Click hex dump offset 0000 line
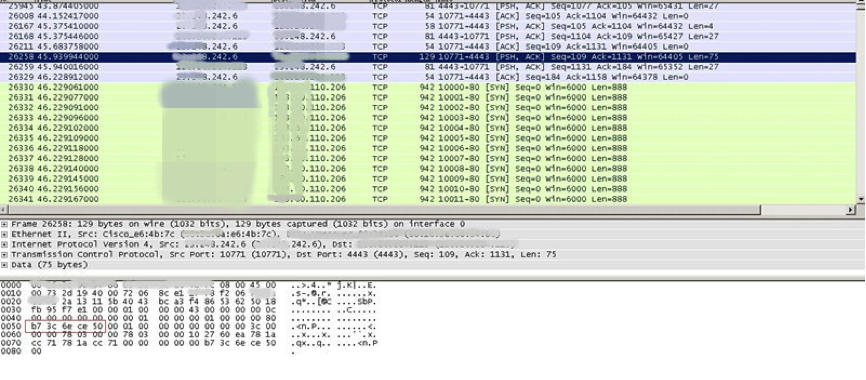Screen dimensions: 866x380 point(188,285)
